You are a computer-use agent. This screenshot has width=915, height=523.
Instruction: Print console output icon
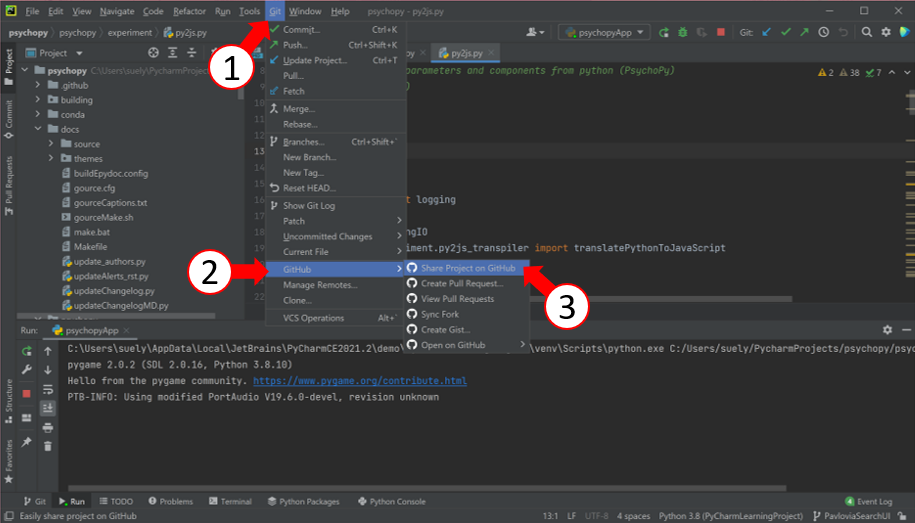[48, 427]
